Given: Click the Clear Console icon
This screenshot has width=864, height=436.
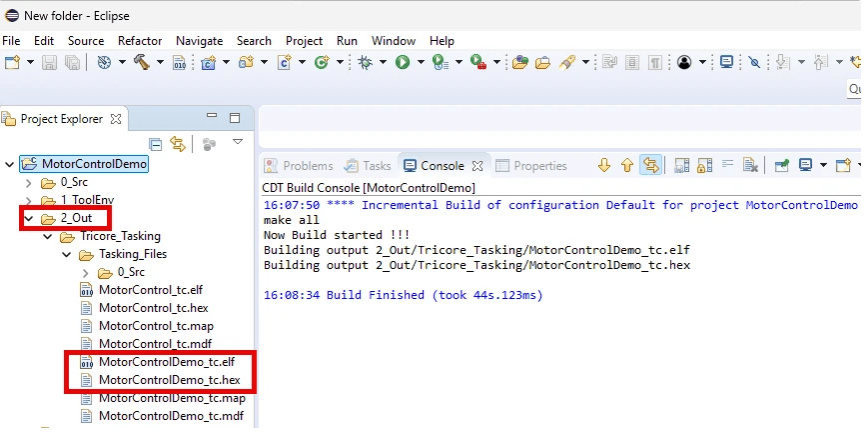Looking at the screenshot, I should pos(750,165).
